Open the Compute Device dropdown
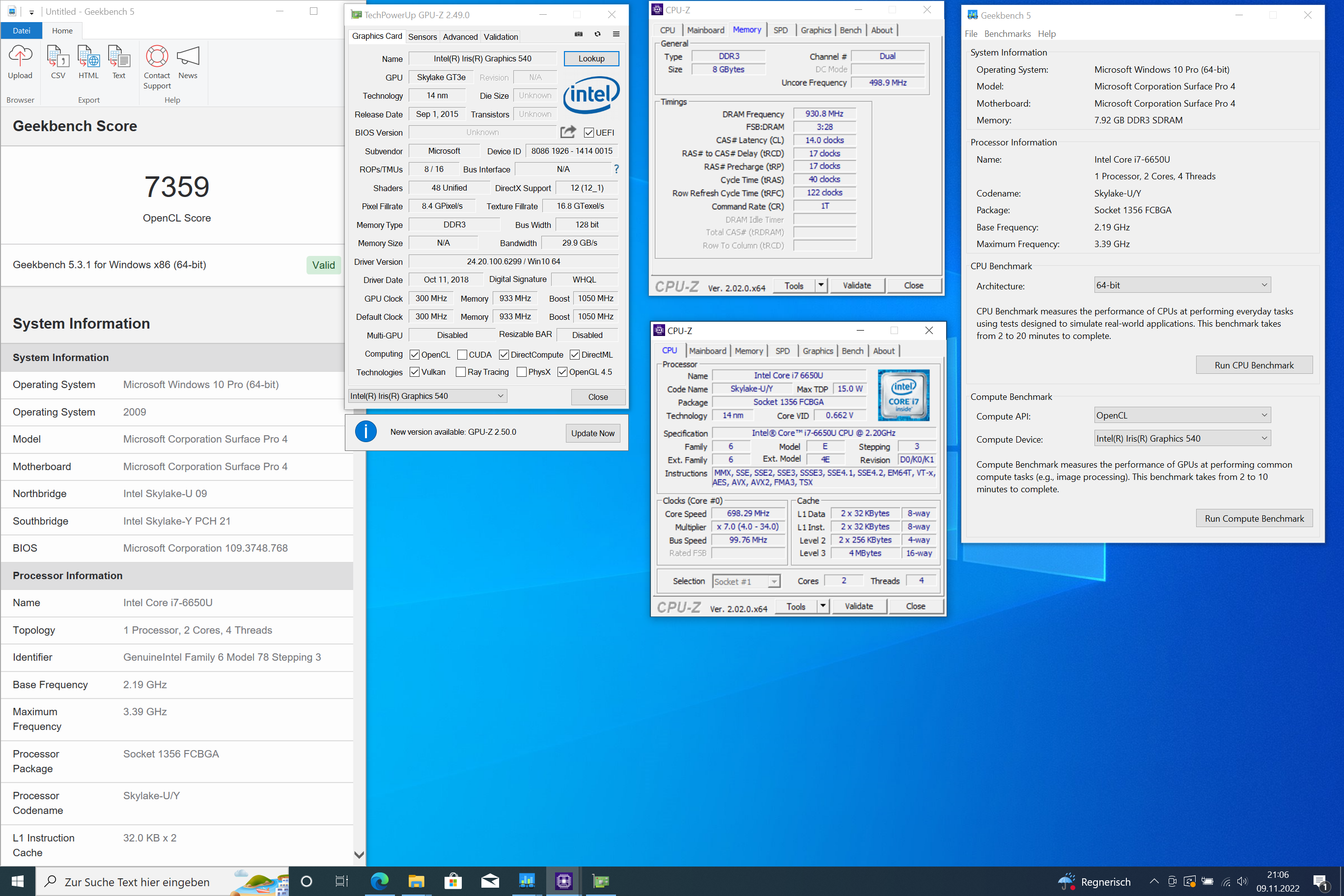Image resolution: width=1344 pixels, height=896 pixels. [1182, 438]
